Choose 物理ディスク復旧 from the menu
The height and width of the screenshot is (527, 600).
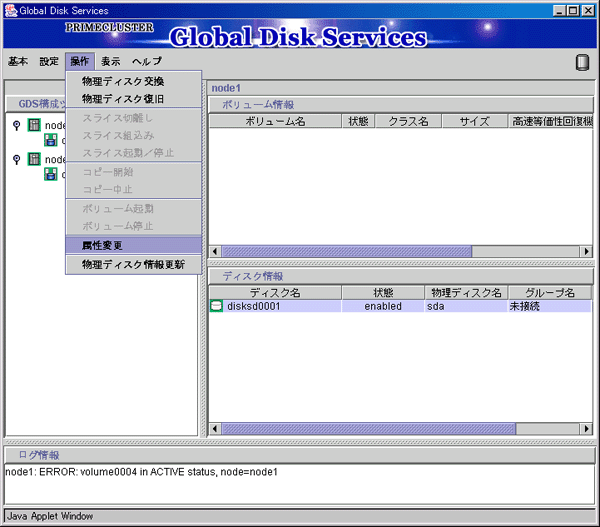pyautogui.click(x=134, y=99)
